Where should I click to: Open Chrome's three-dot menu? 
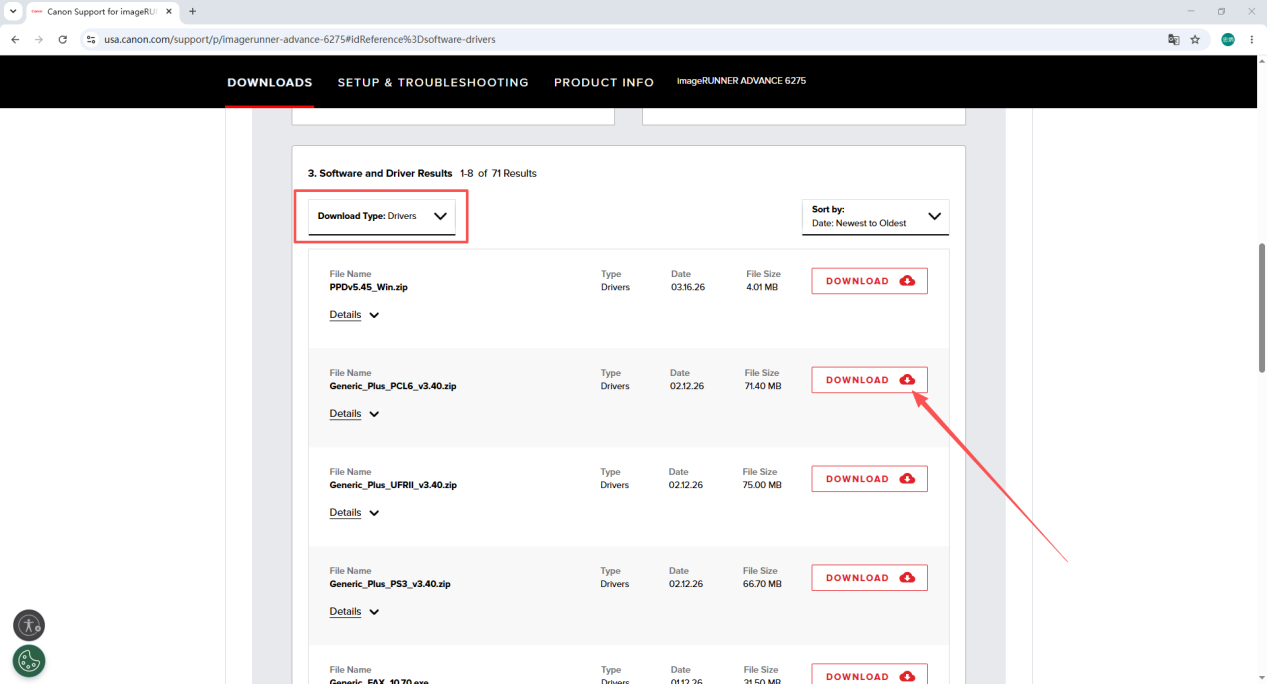pyautogui.click(x=1252, y=40)
